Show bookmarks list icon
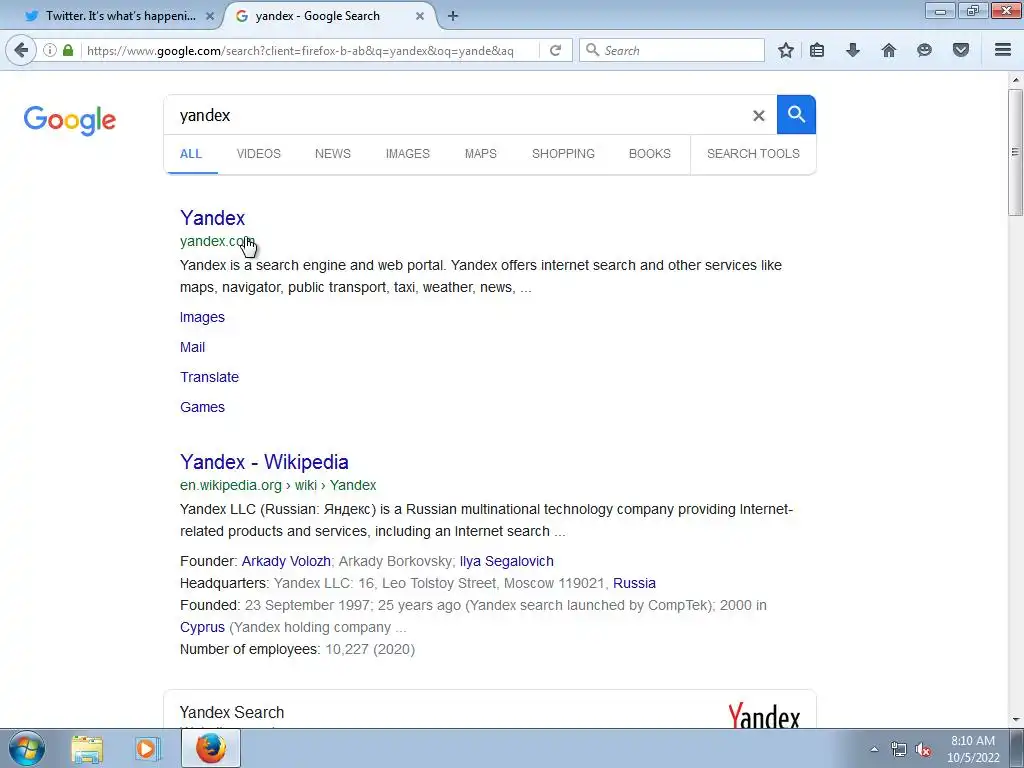The width and height of the screenshot is (1024, 768). pos(817,50)
